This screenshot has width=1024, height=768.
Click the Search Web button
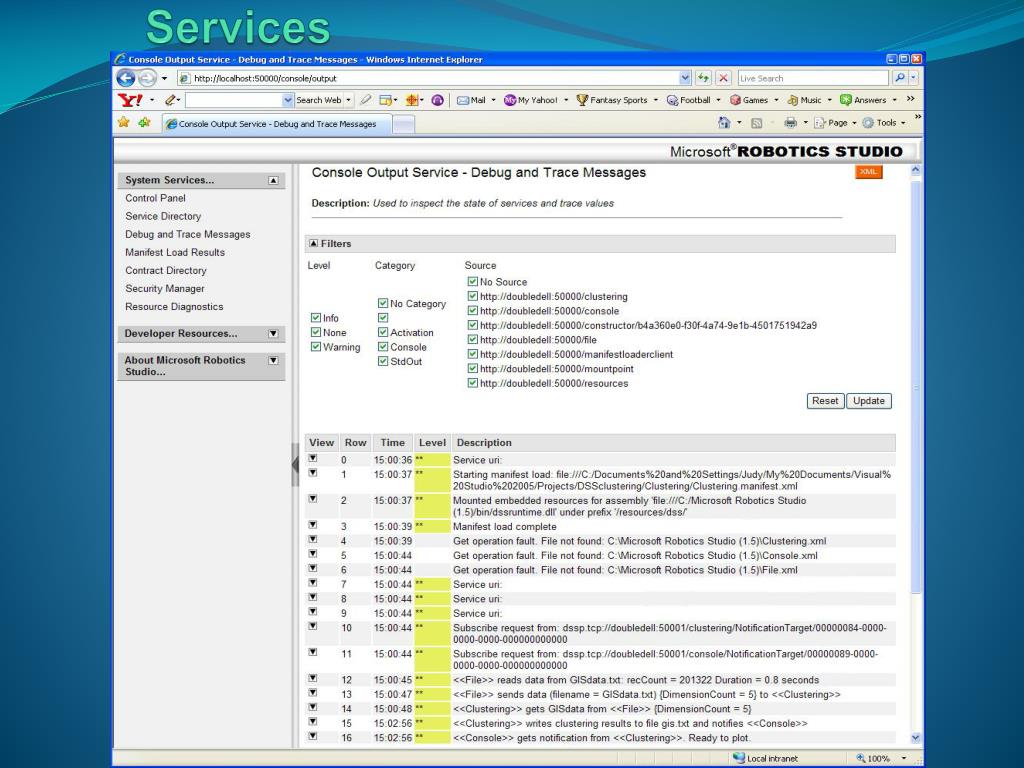point(319,100)
